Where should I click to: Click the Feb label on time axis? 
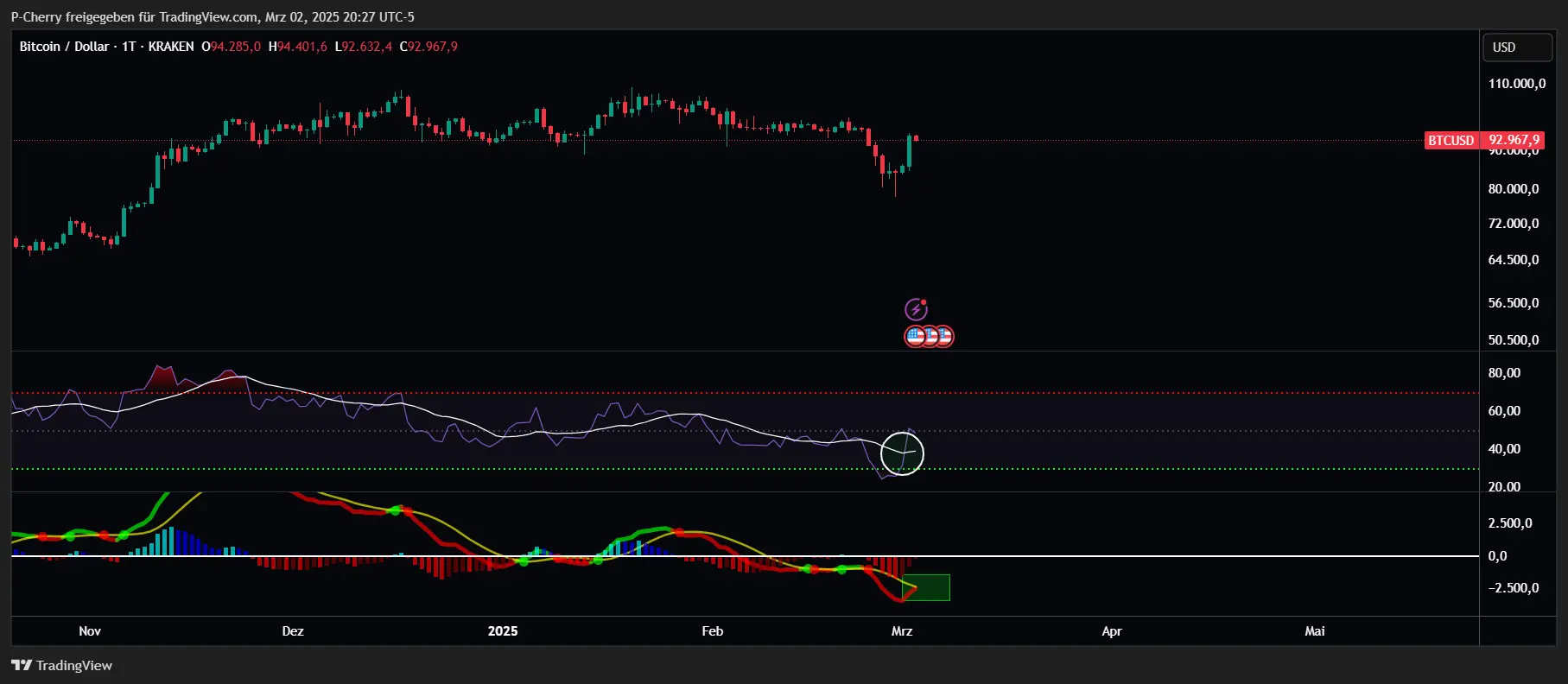click(x=713, y=631)
